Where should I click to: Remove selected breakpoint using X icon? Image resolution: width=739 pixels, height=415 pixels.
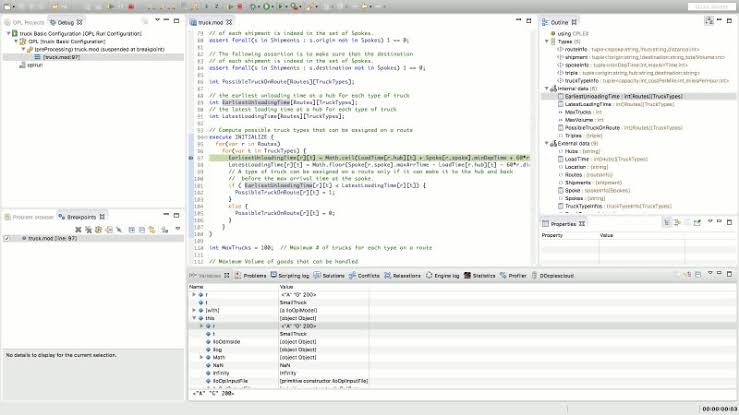click(x=78, y=229)
